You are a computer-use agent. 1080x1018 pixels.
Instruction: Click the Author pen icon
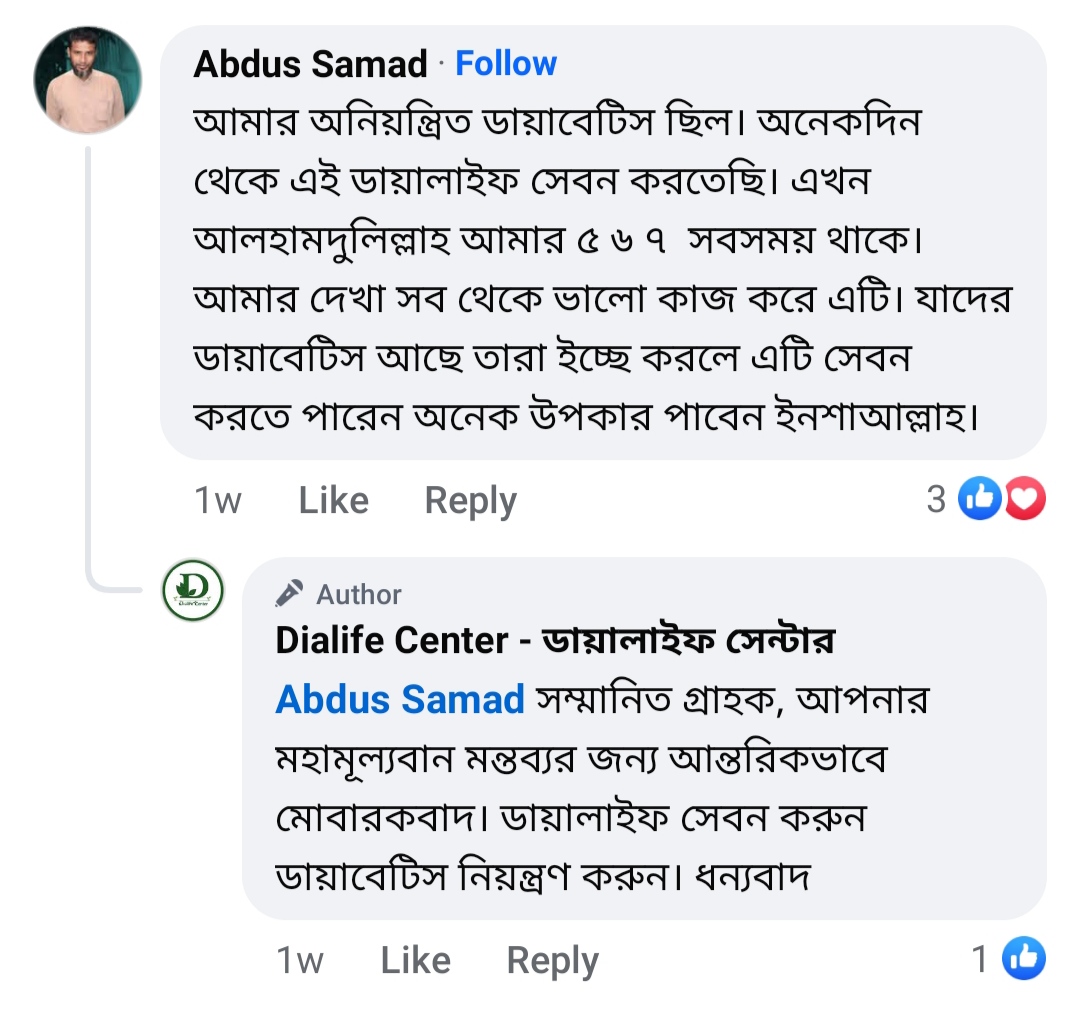click(289, 594)
